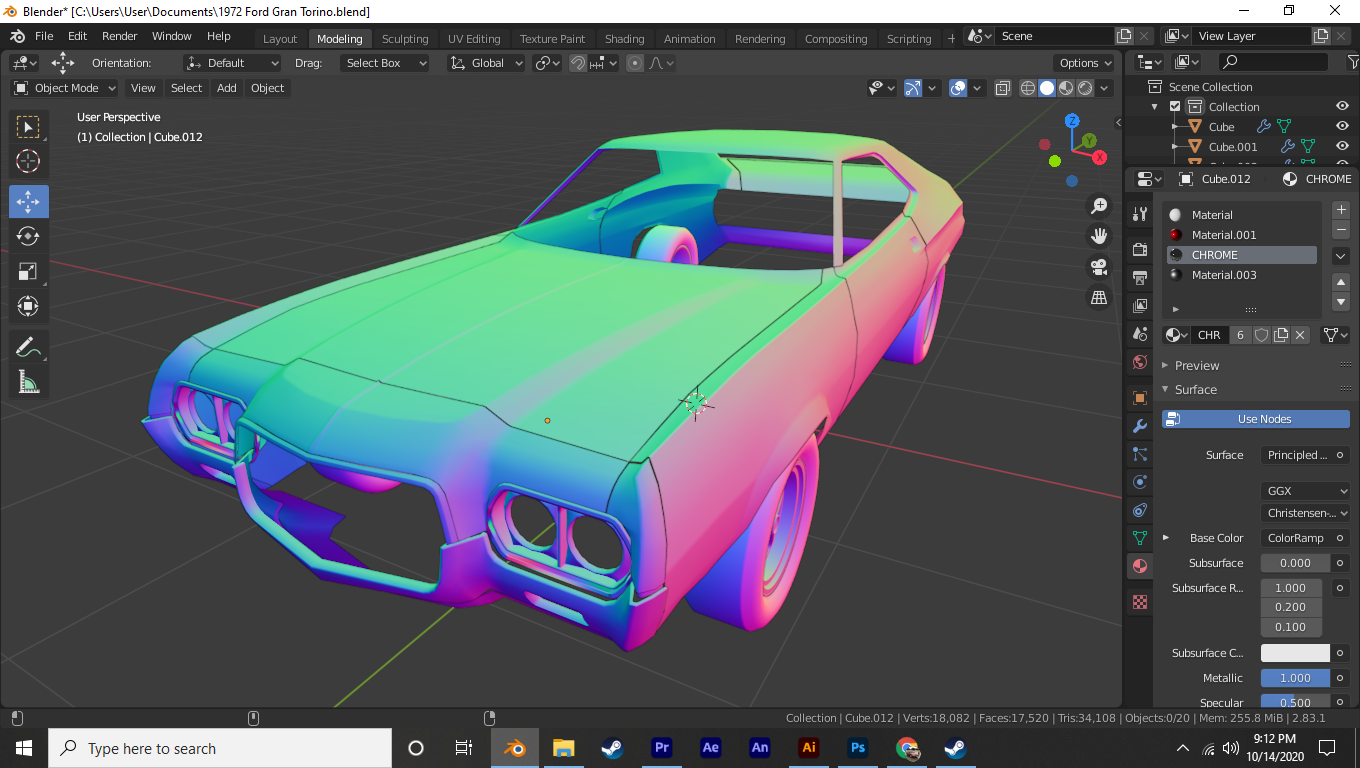
Task: Hide Collection with its eye icon
Action: point(1343,107)
